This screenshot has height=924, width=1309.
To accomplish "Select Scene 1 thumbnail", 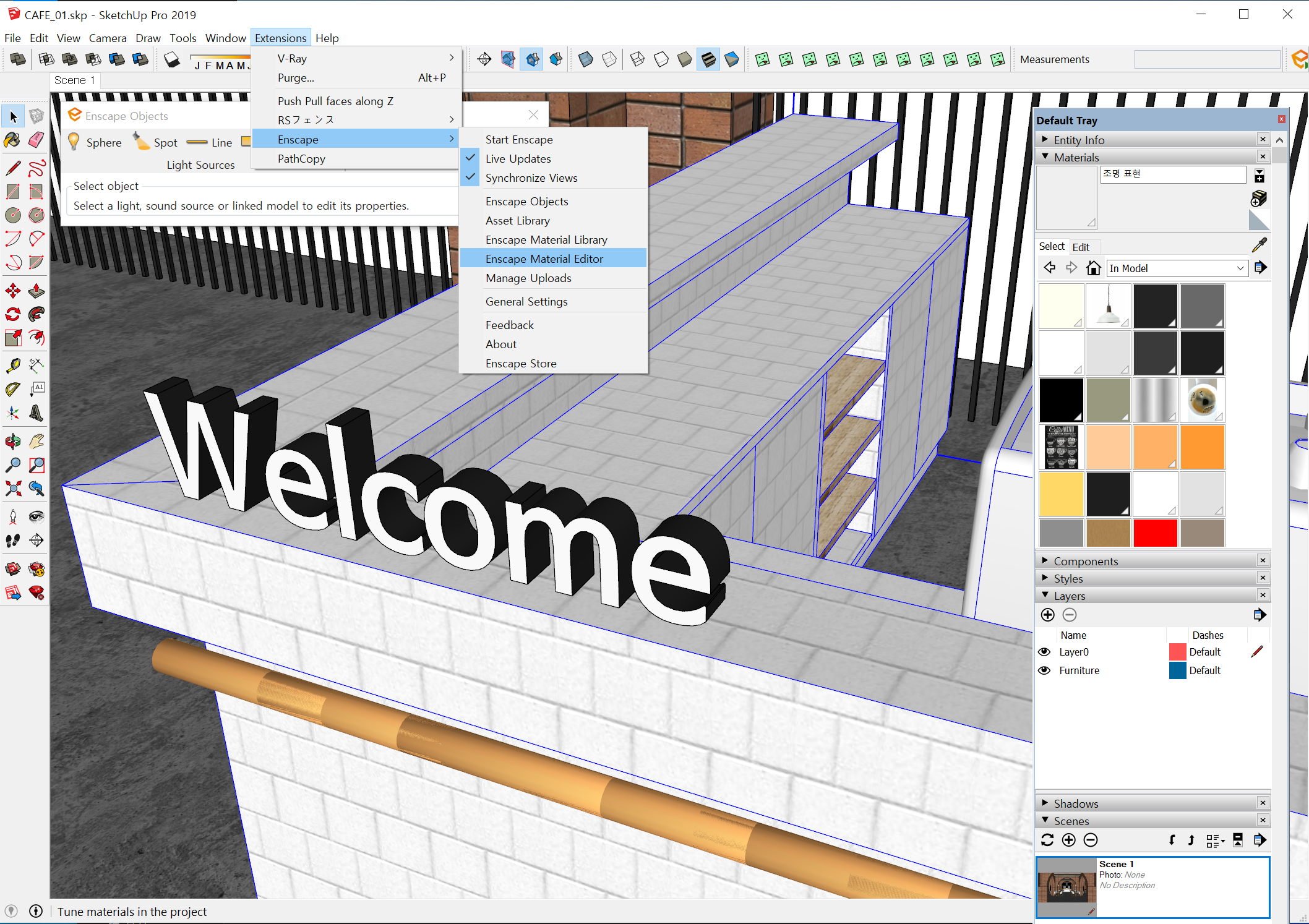I will (x=1067, y=887).
